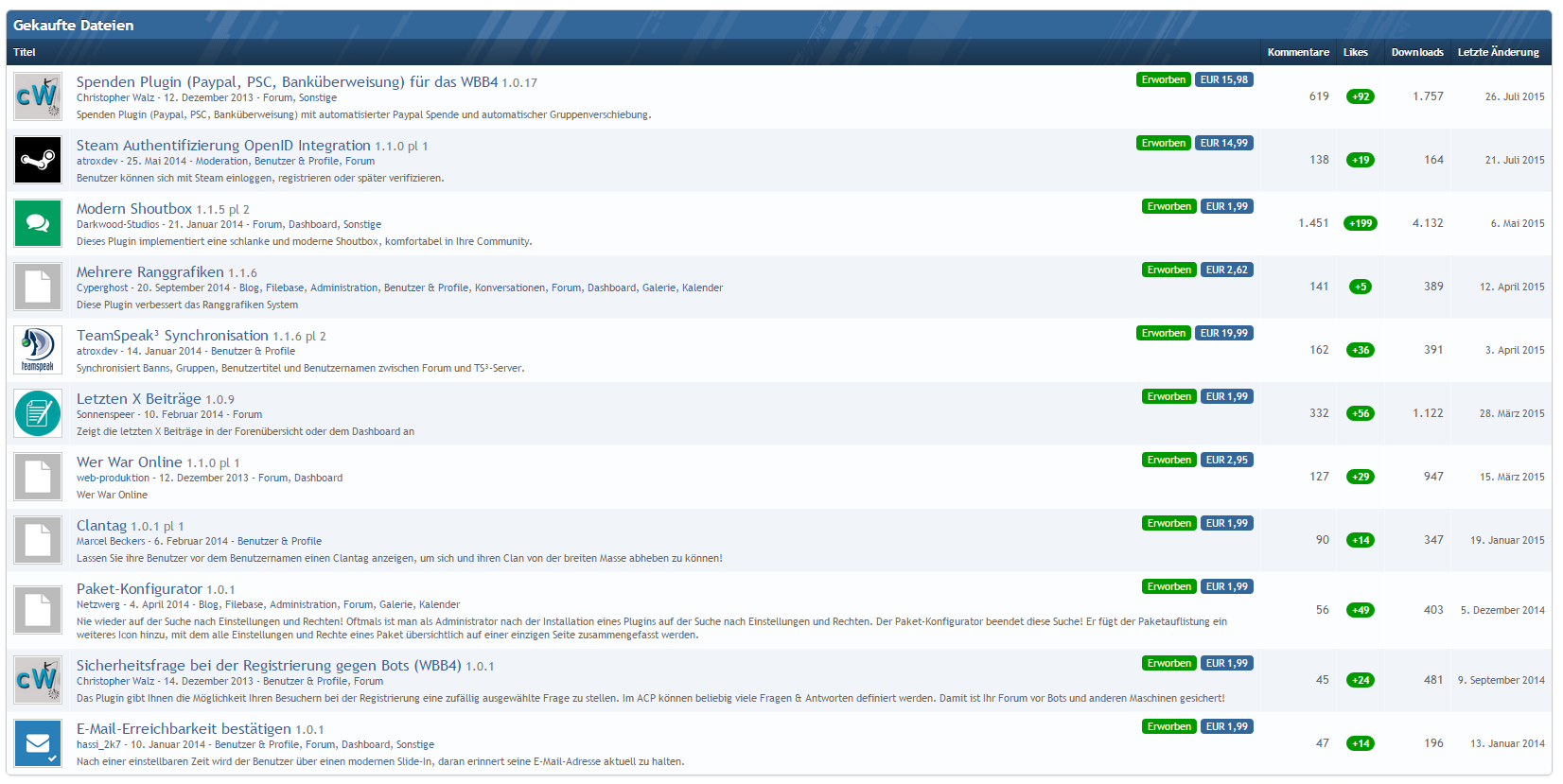Sort by Kommentare column header
Image resolution: width=1563 pixels, height=784 pixels.
click(x=1297, y=52)
